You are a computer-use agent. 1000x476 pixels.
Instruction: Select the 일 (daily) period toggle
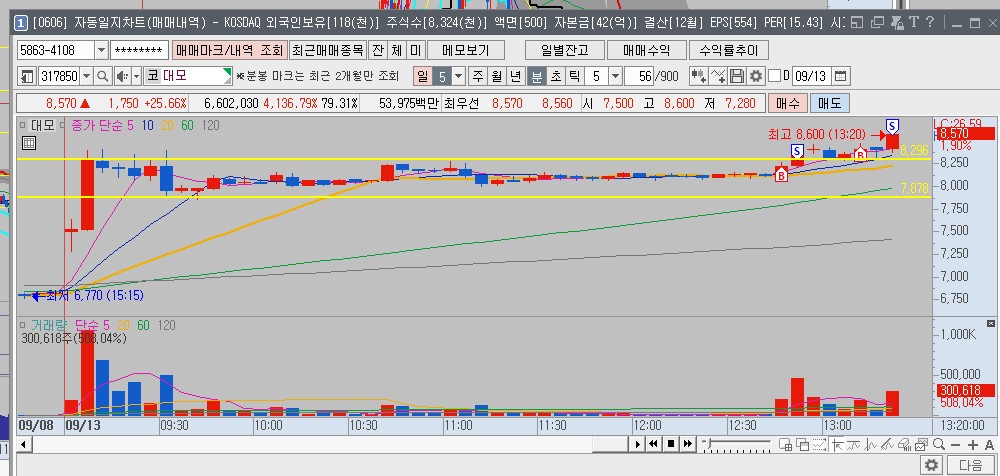pyautogui.click(x=422, y=76)
